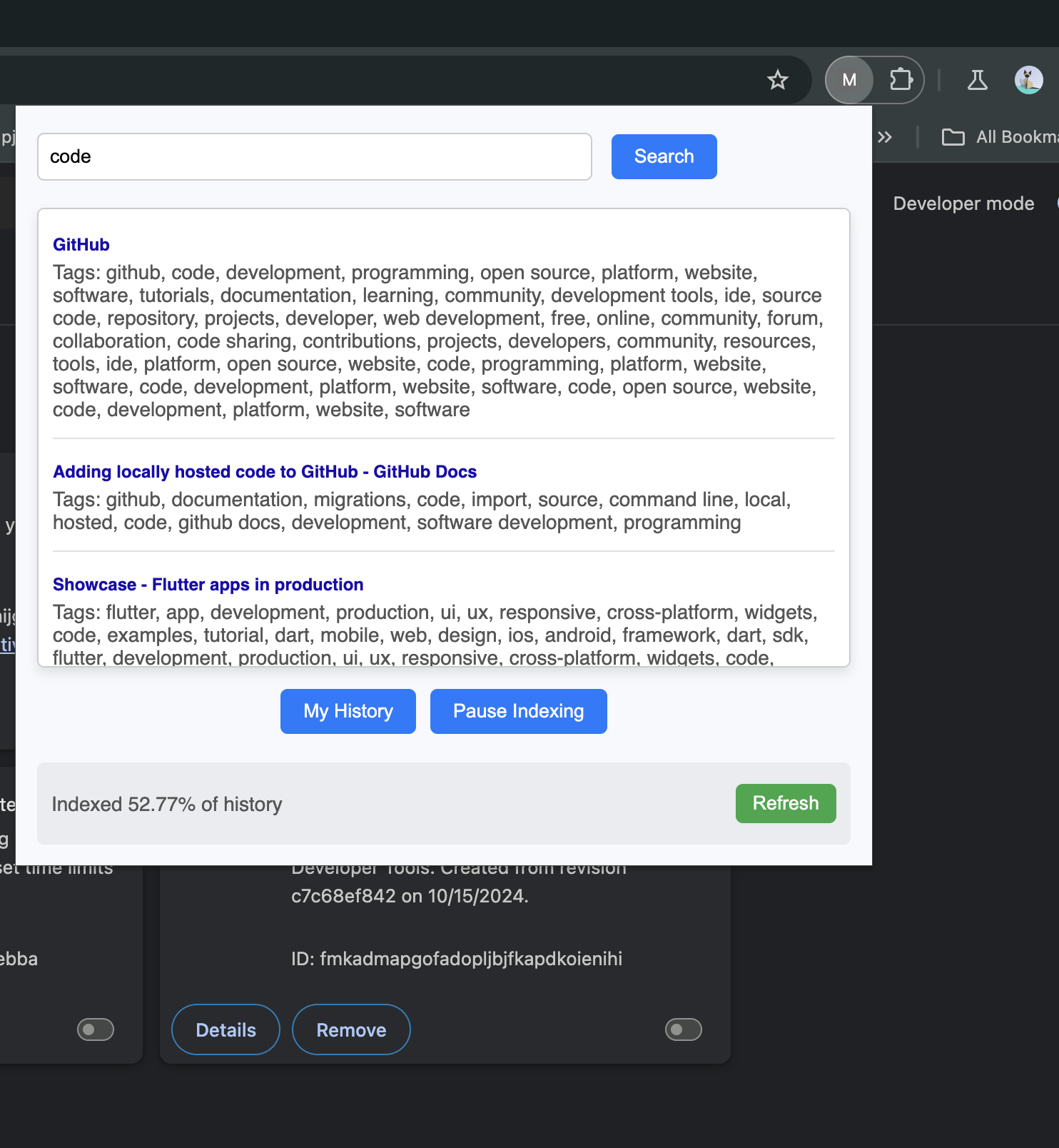Screen dimensions: 1059x1148
Task: Click the My History button
Action: pyautogui.click(x=348, y=711)
